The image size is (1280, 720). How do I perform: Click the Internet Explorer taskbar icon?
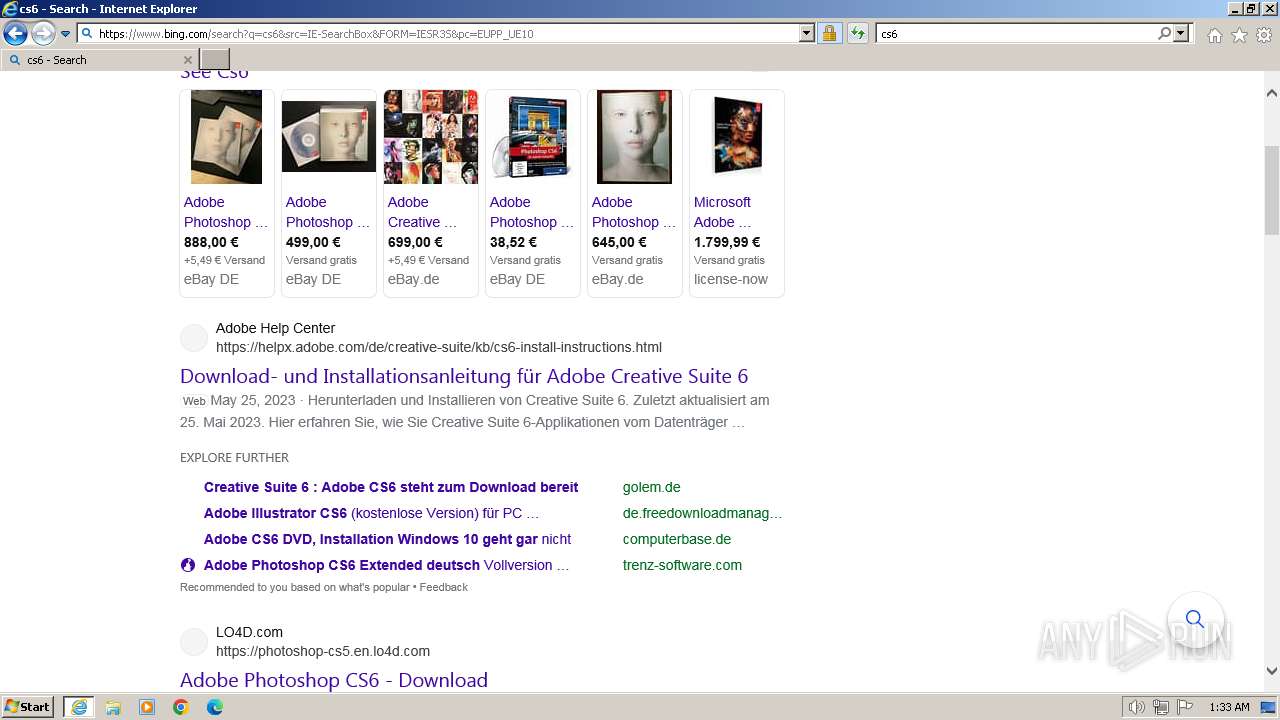pyautogui.click(x=79, y=707)
